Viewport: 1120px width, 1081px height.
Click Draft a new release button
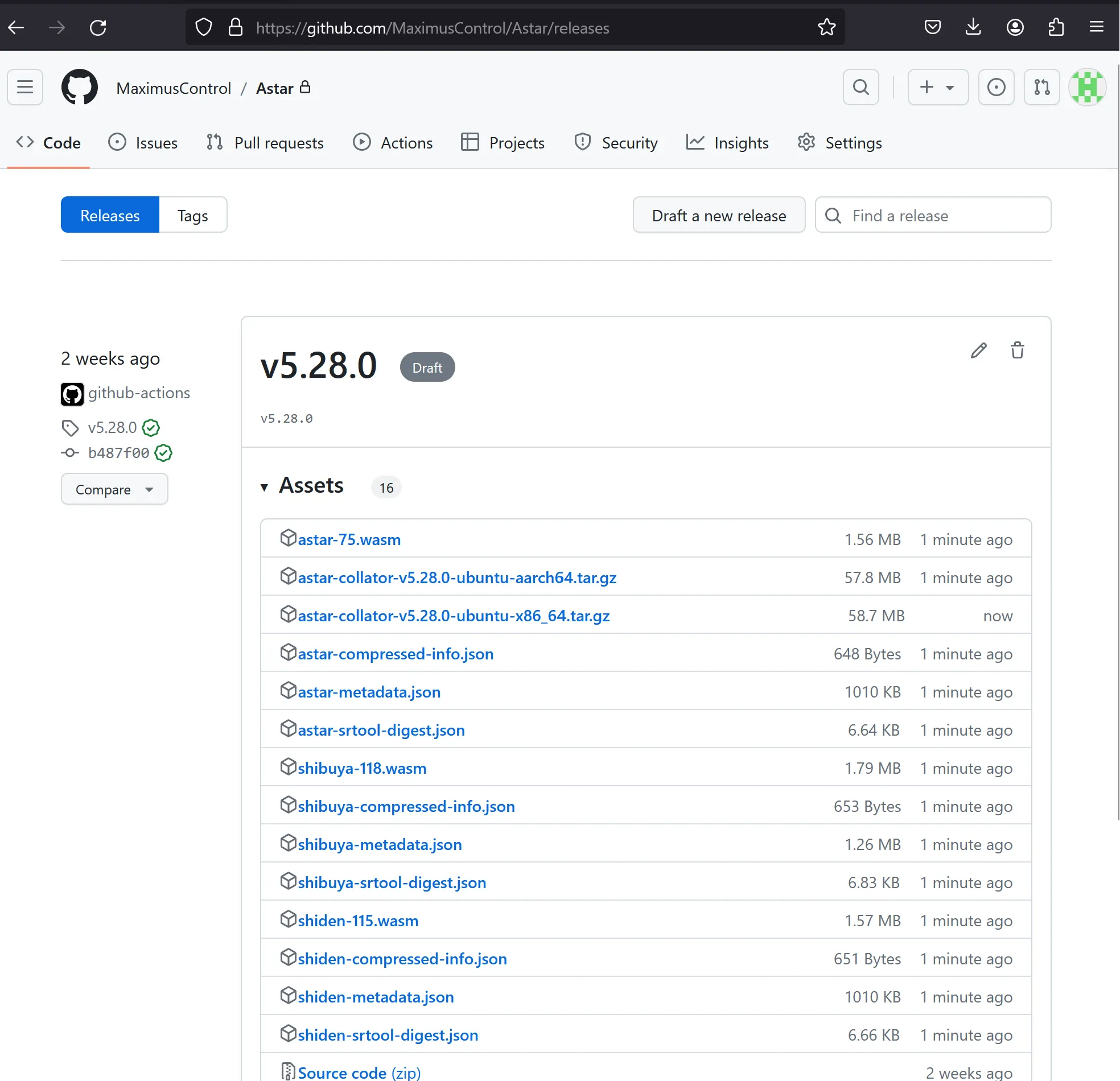(719, 216)
